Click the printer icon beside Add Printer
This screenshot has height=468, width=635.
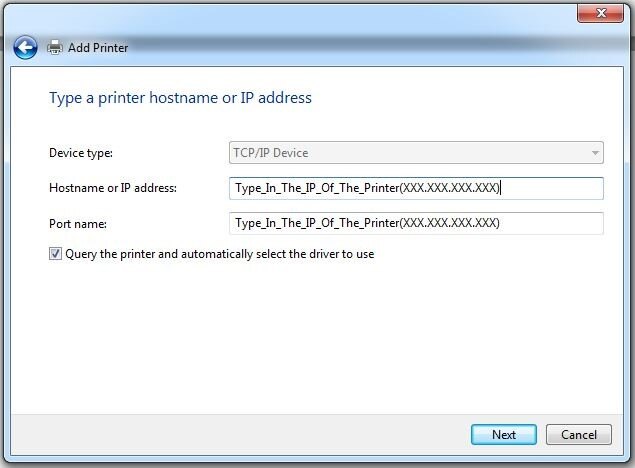(x=55, y=47)
